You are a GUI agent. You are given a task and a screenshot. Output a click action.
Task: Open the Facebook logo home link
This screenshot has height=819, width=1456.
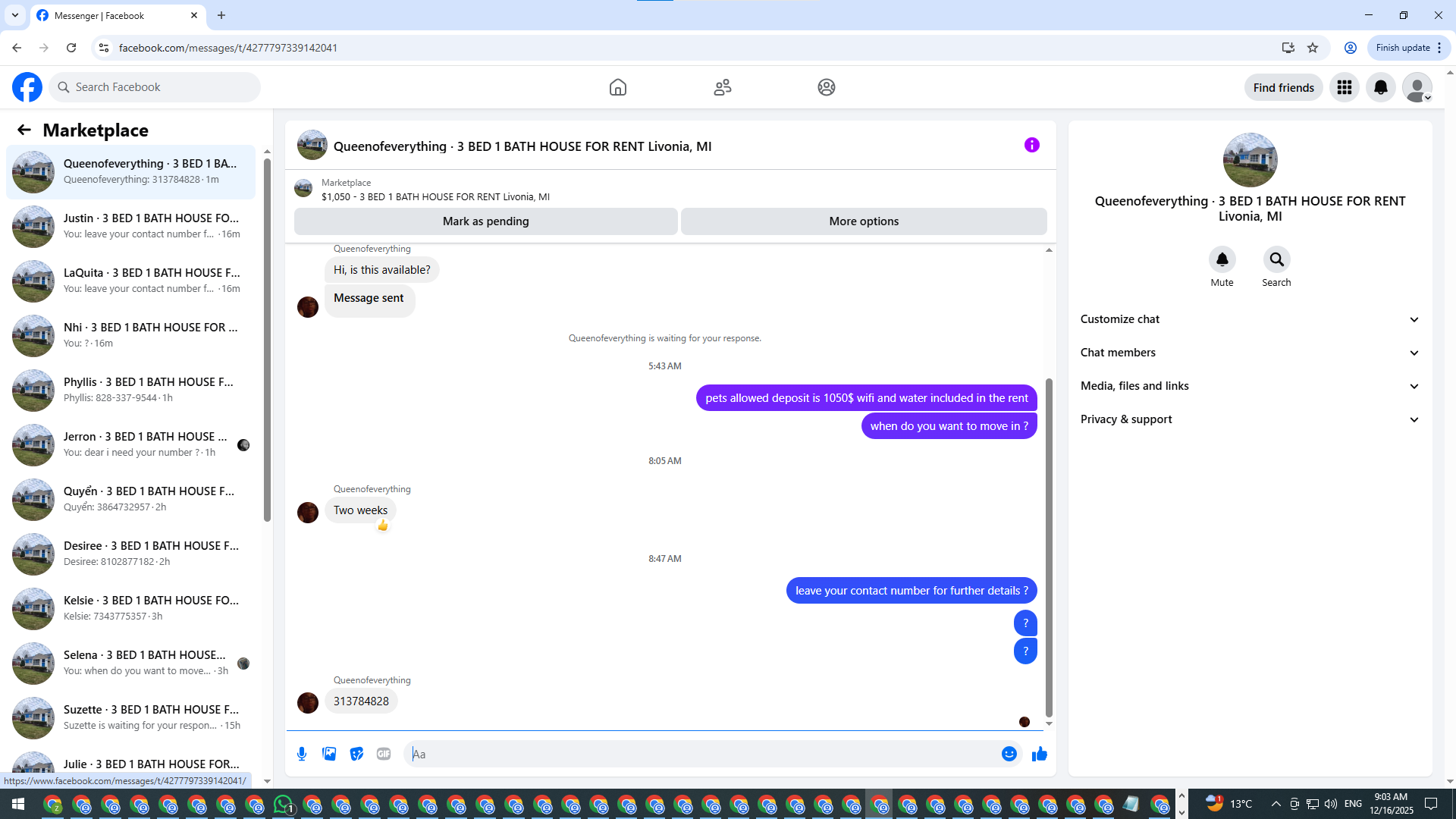(27, 87)
